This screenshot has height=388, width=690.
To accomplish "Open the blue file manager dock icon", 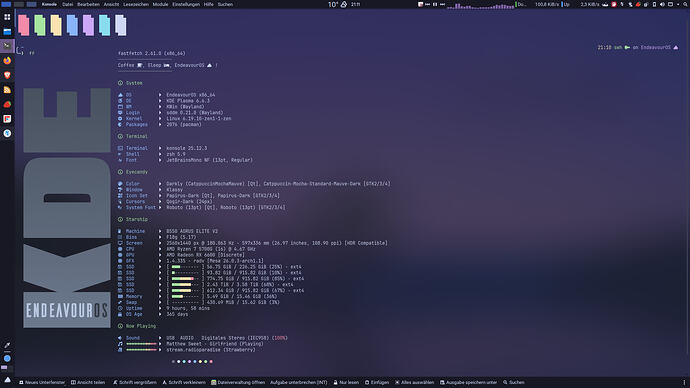I will tap(7, 31).
